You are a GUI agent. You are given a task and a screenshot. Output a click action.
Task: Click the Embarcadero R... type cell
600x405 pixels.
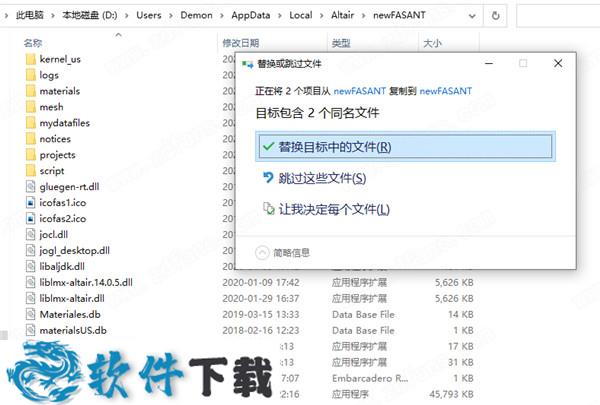(370, 378)
